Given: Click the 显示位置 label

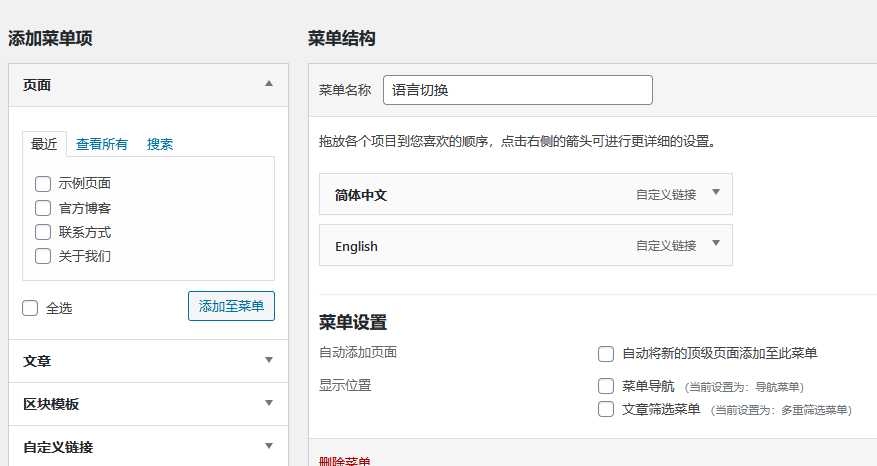Looking at the screenshot, I should pyautogui.click(x=345, y=385).
